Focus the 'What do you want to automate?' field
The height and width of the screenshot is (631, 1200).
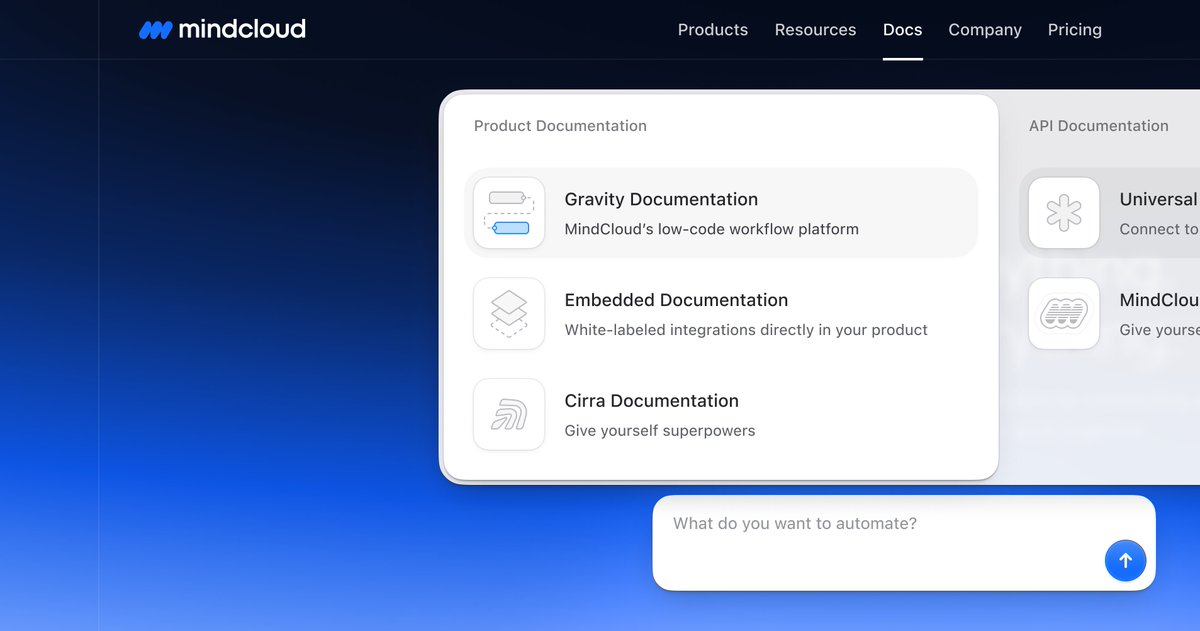904,542
